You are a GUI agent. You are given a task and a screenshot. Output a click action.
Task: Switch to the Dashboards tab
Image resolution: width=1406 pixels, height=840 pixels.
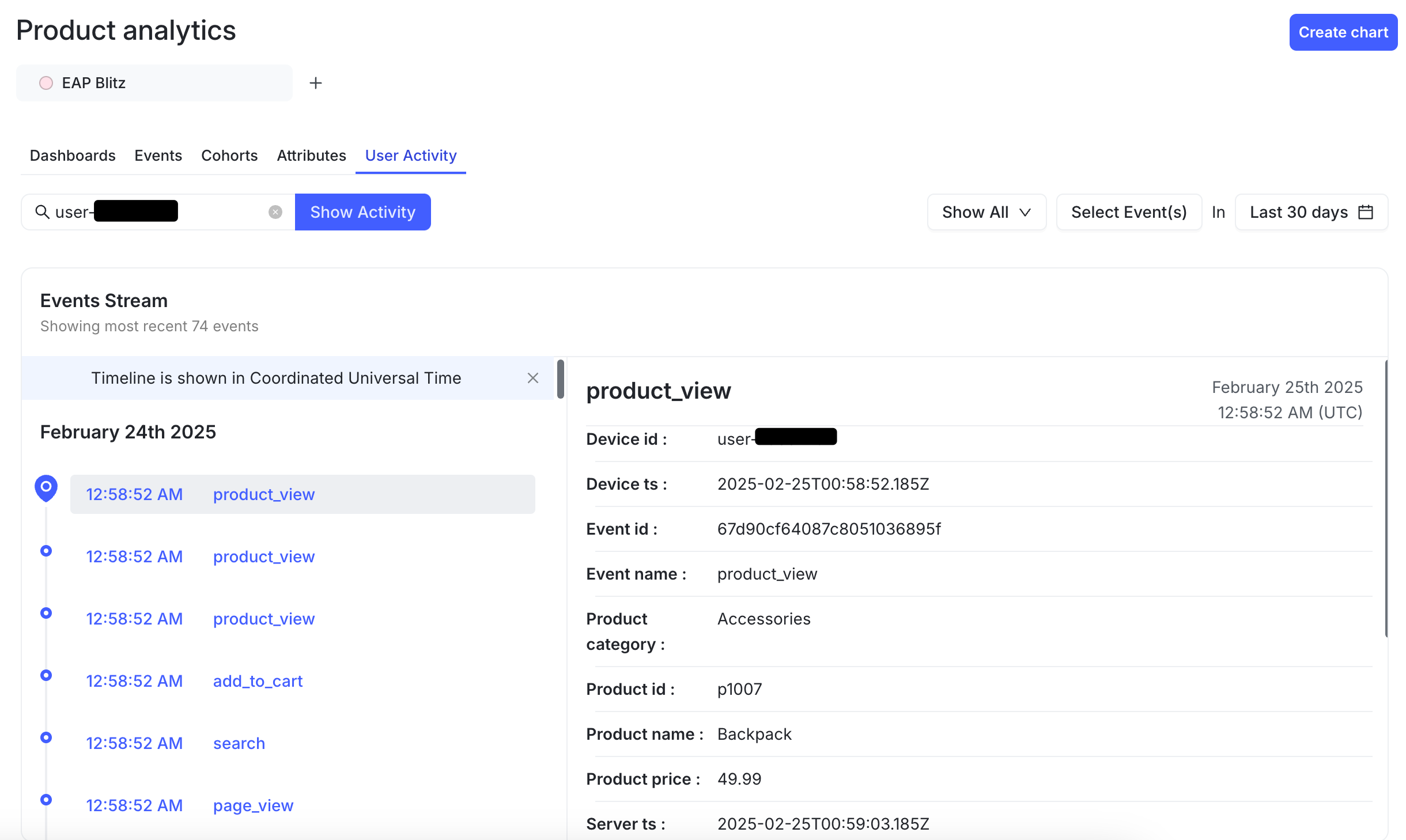73,156
